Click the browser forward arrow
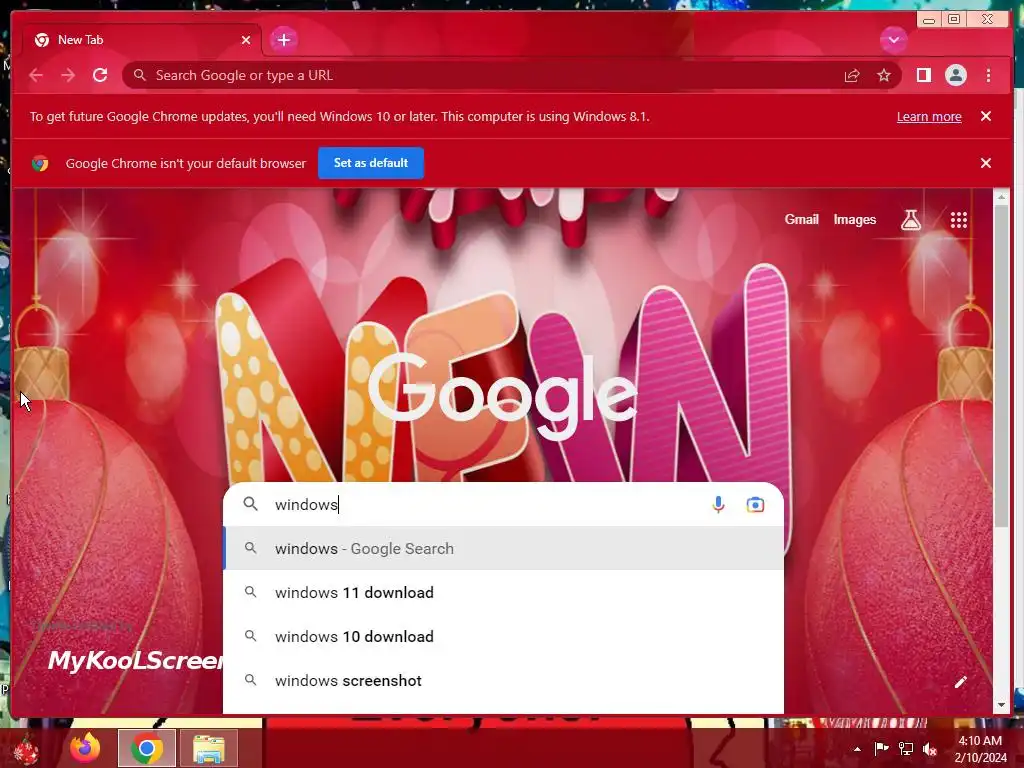 (68, 75)
